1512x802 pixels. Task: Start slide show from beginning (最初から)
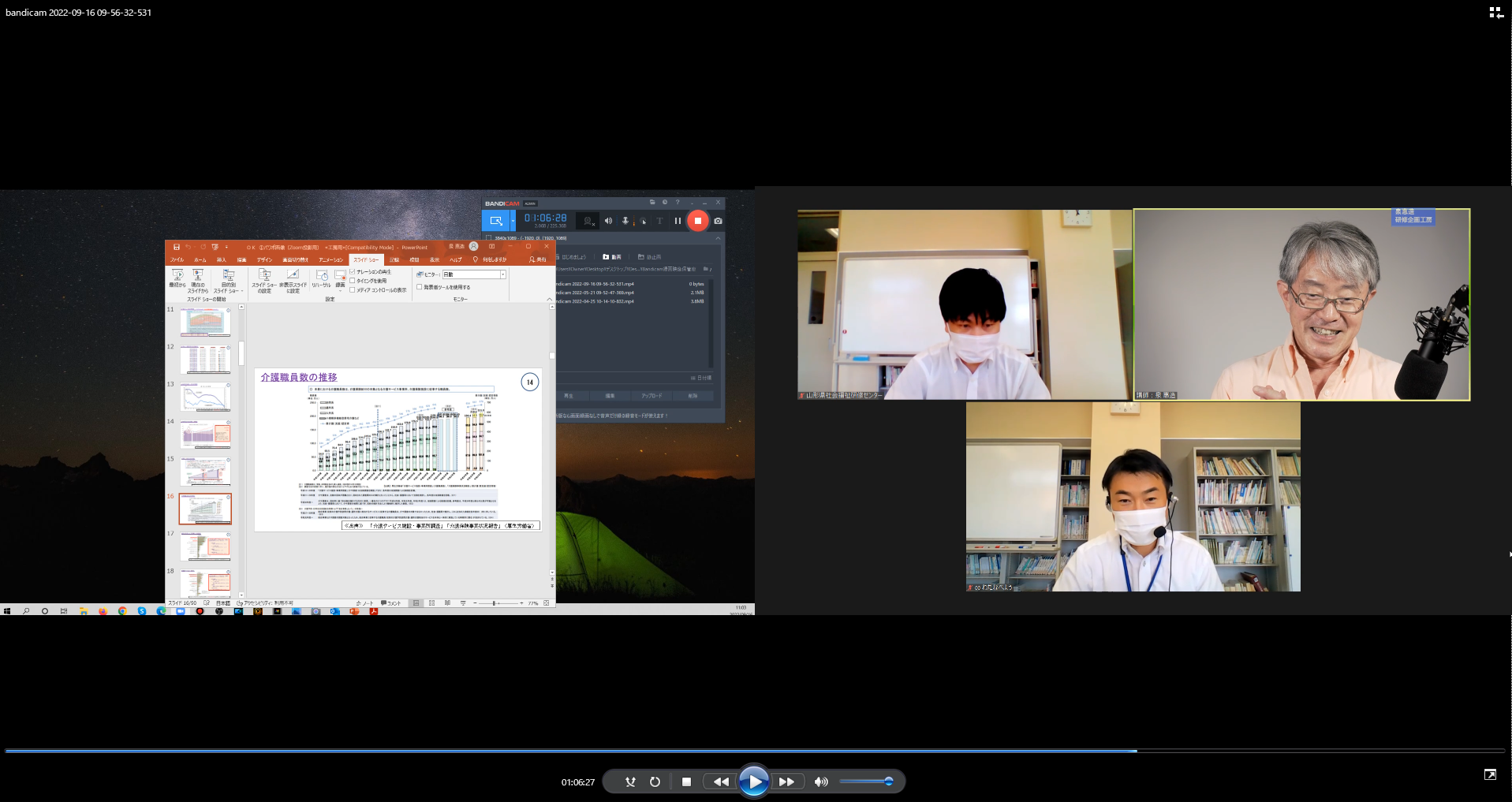click(177, 278)
